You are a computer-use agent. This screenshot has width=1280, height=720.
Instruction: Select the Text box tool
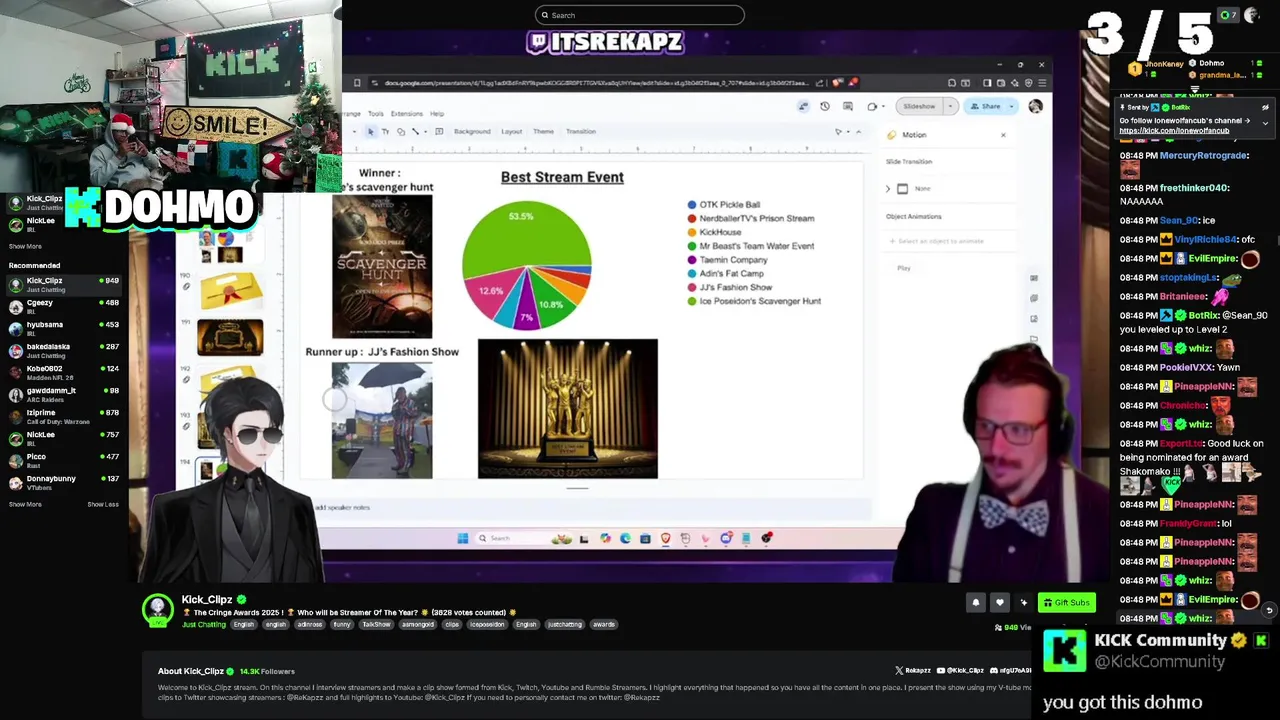tap(385, 132)
